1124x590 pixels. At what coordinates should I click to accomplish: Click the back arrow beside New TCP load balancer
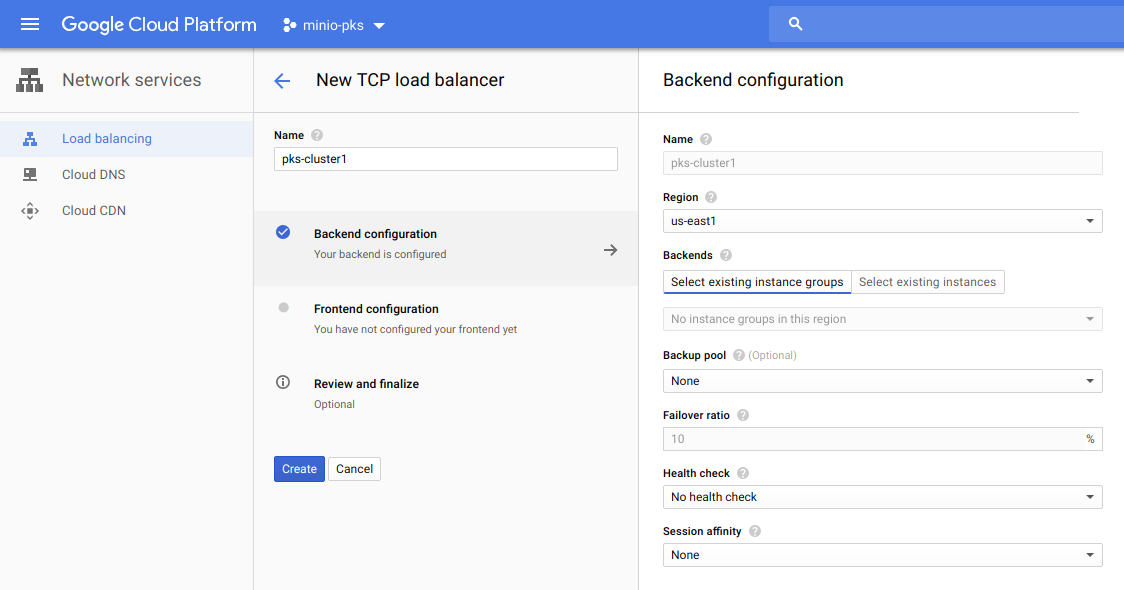coord(282,81)
